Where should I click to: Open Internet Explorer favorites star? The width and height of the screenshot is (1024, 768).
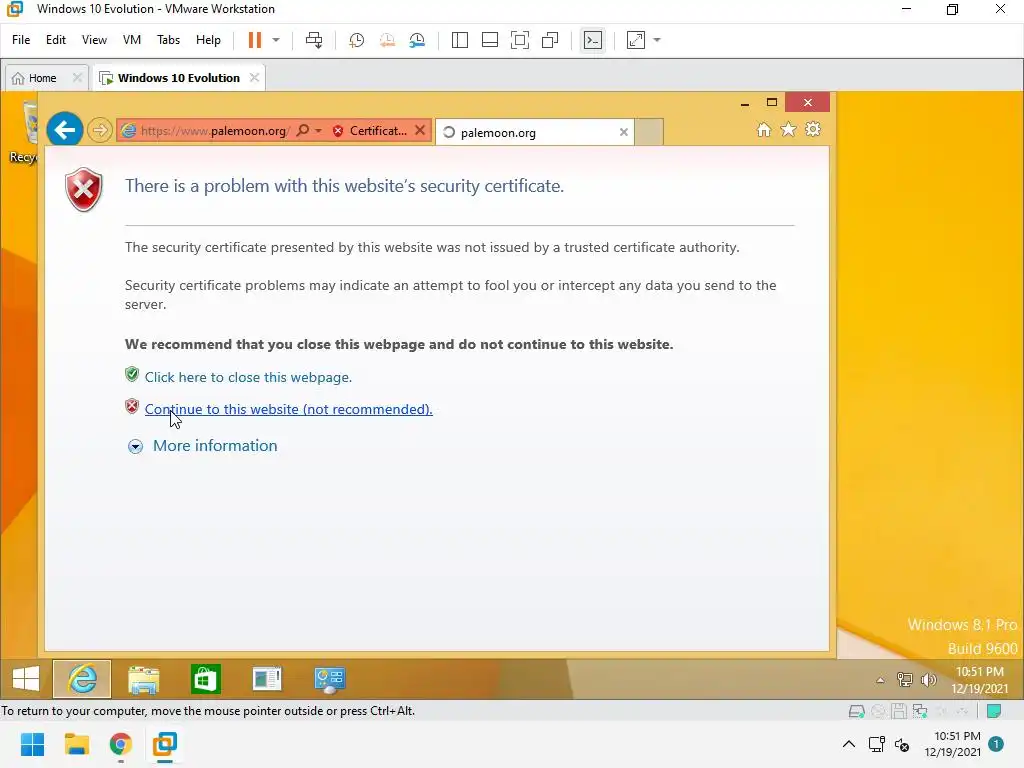pos(788,129)
